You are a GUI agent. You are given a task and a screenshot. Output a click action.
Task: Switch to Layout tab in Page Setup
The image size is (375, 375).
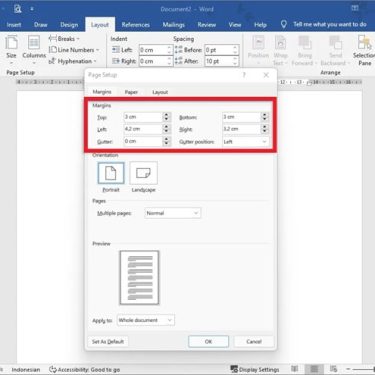tap(160, 92)
